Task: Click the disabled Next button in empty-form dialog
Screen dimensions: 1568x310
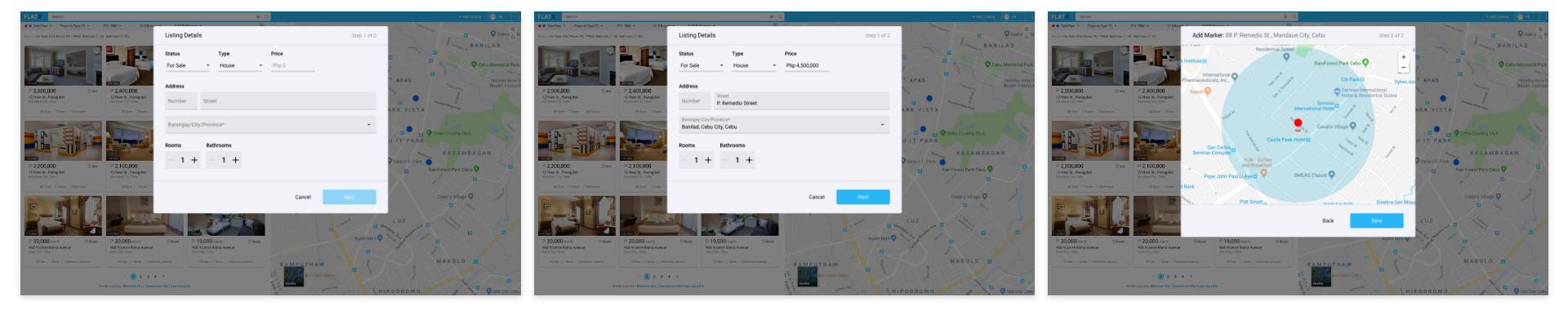Action: [350, 197]
